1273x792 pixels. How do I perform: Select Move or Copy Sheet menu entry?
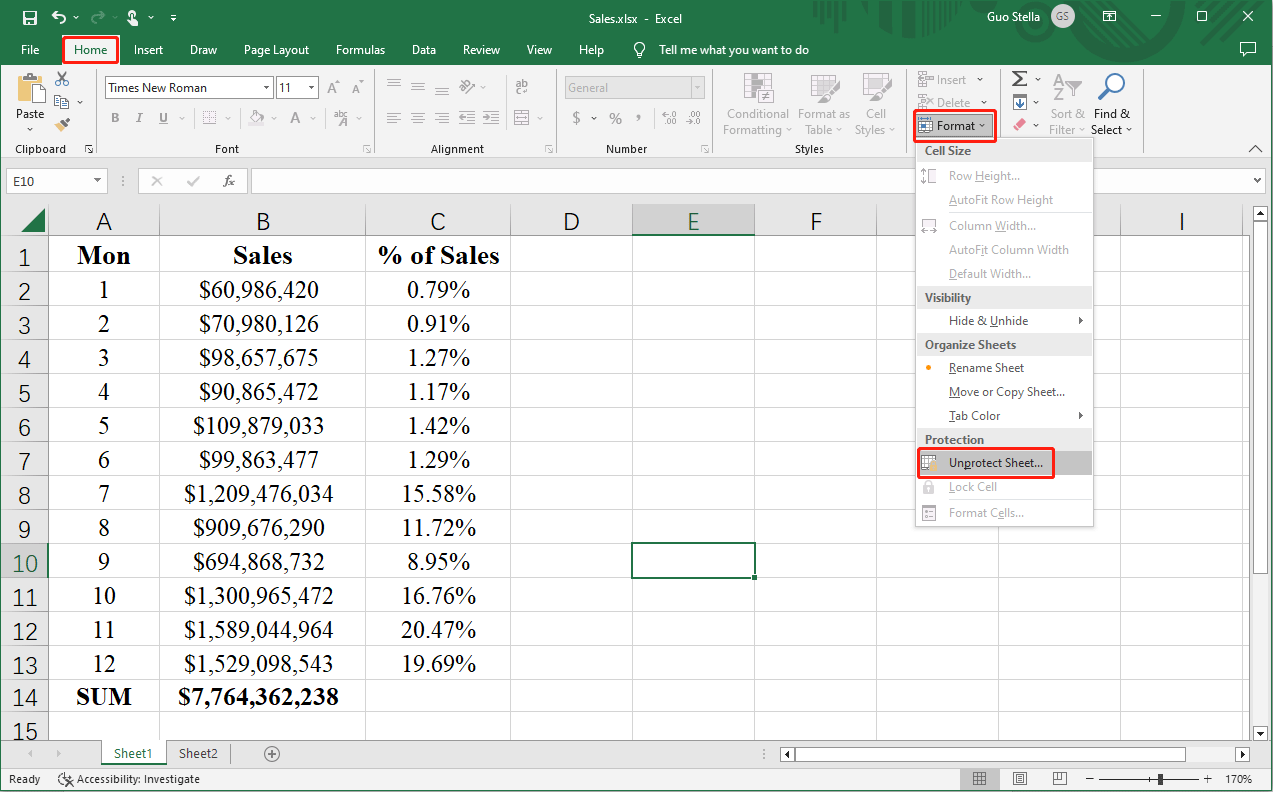tap(1004, 392)
